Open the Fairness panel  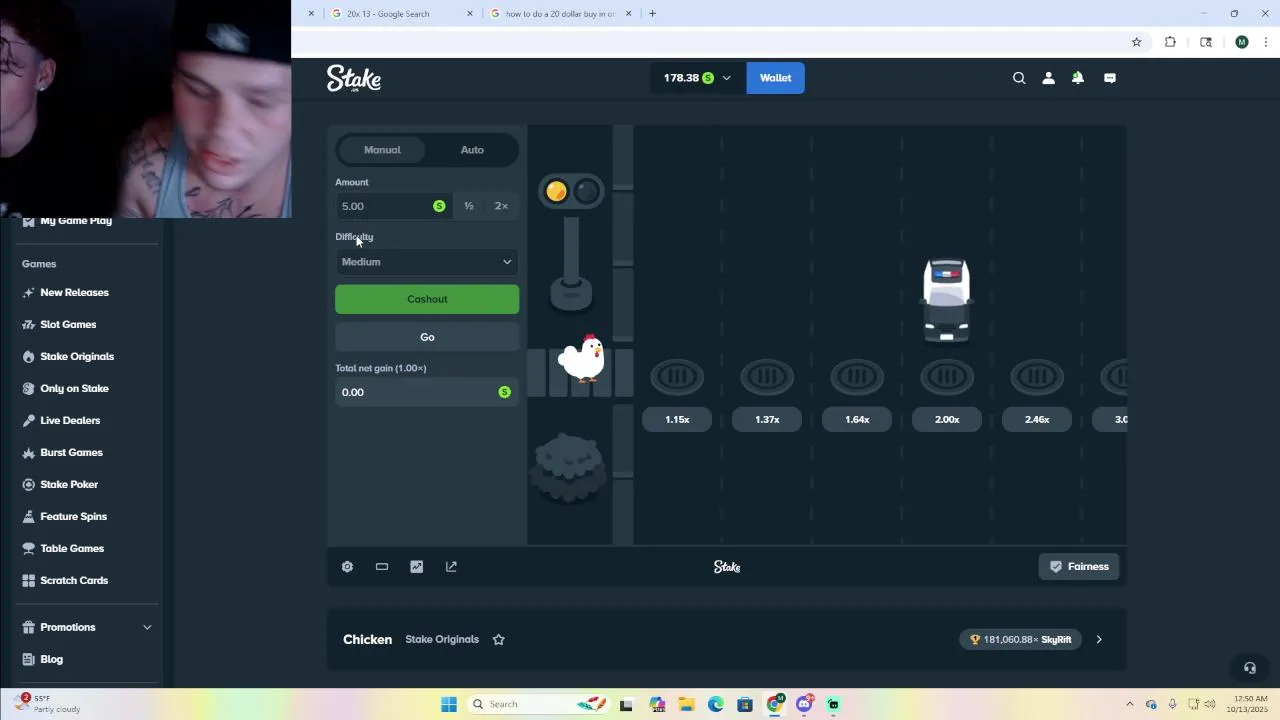click(1078, 566)
